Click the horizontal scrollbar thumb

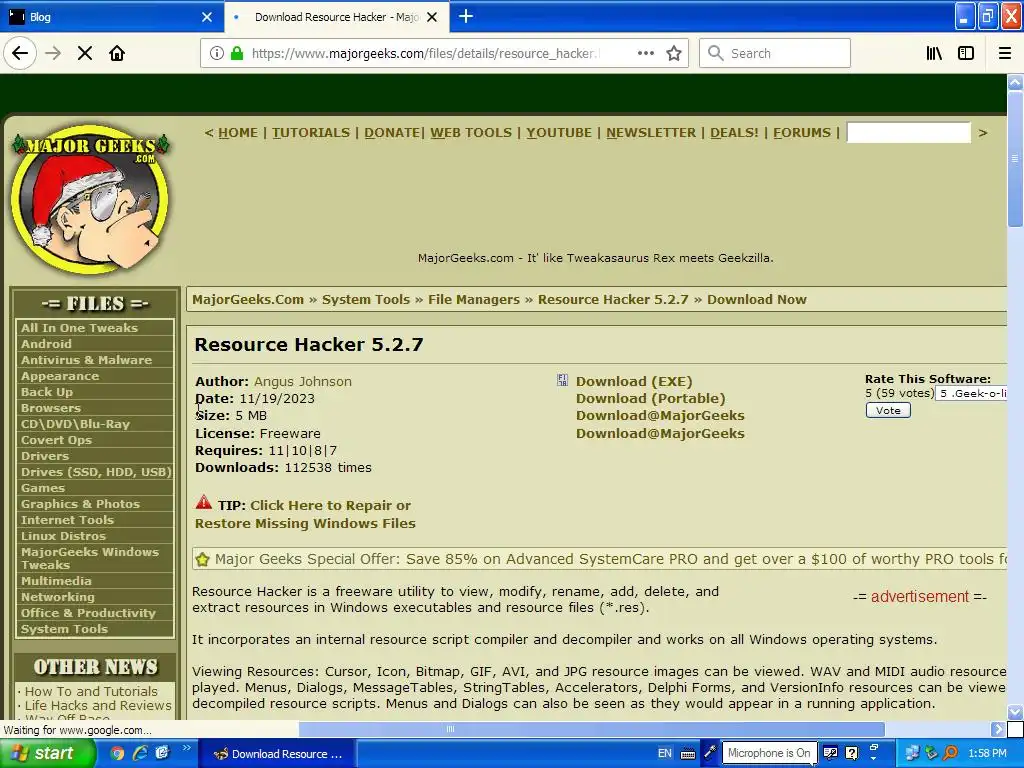coord(592,729)
